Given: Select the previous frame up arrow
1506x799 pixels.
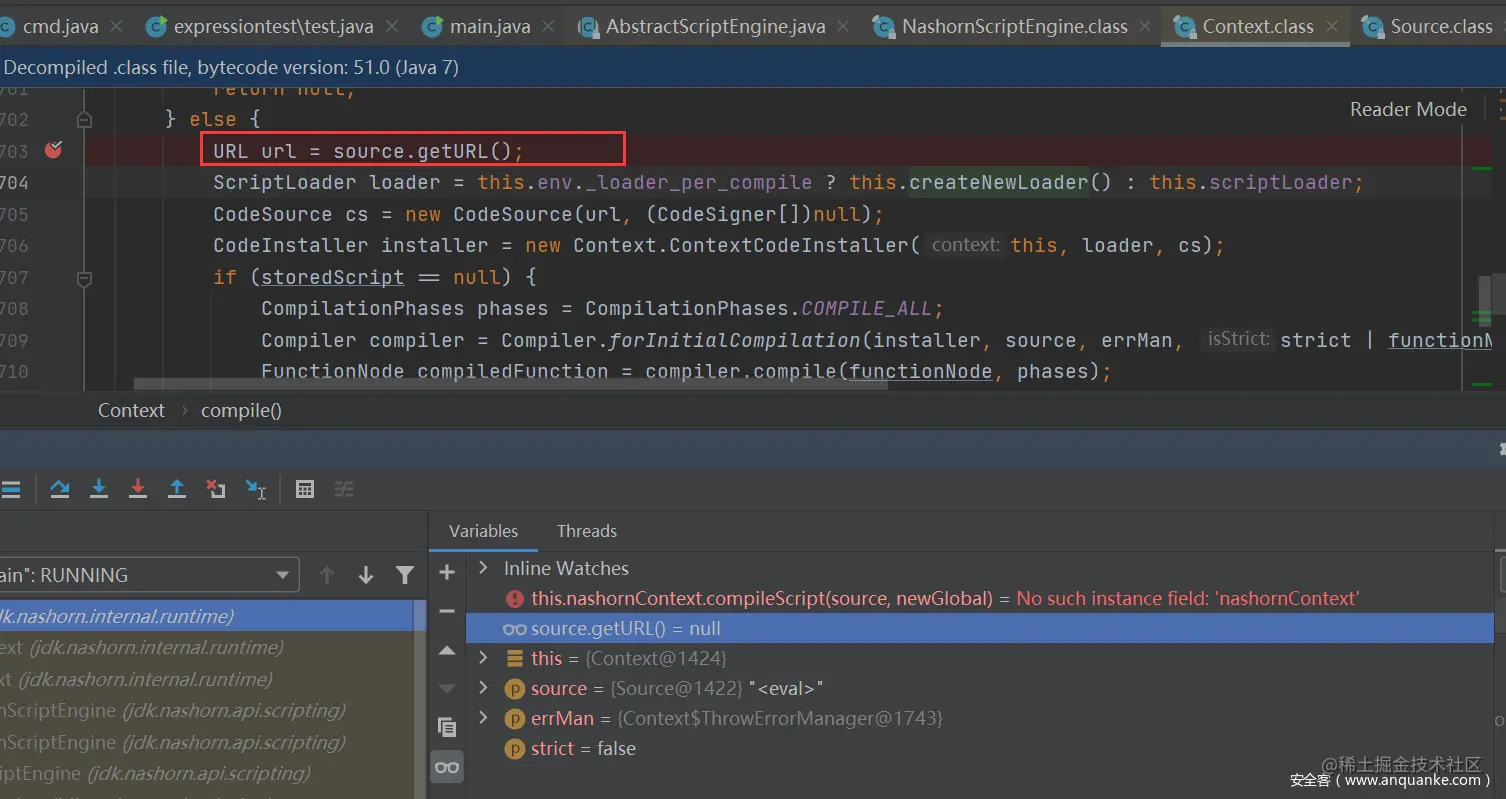Looking at the screenshot, I should [327, 575].
